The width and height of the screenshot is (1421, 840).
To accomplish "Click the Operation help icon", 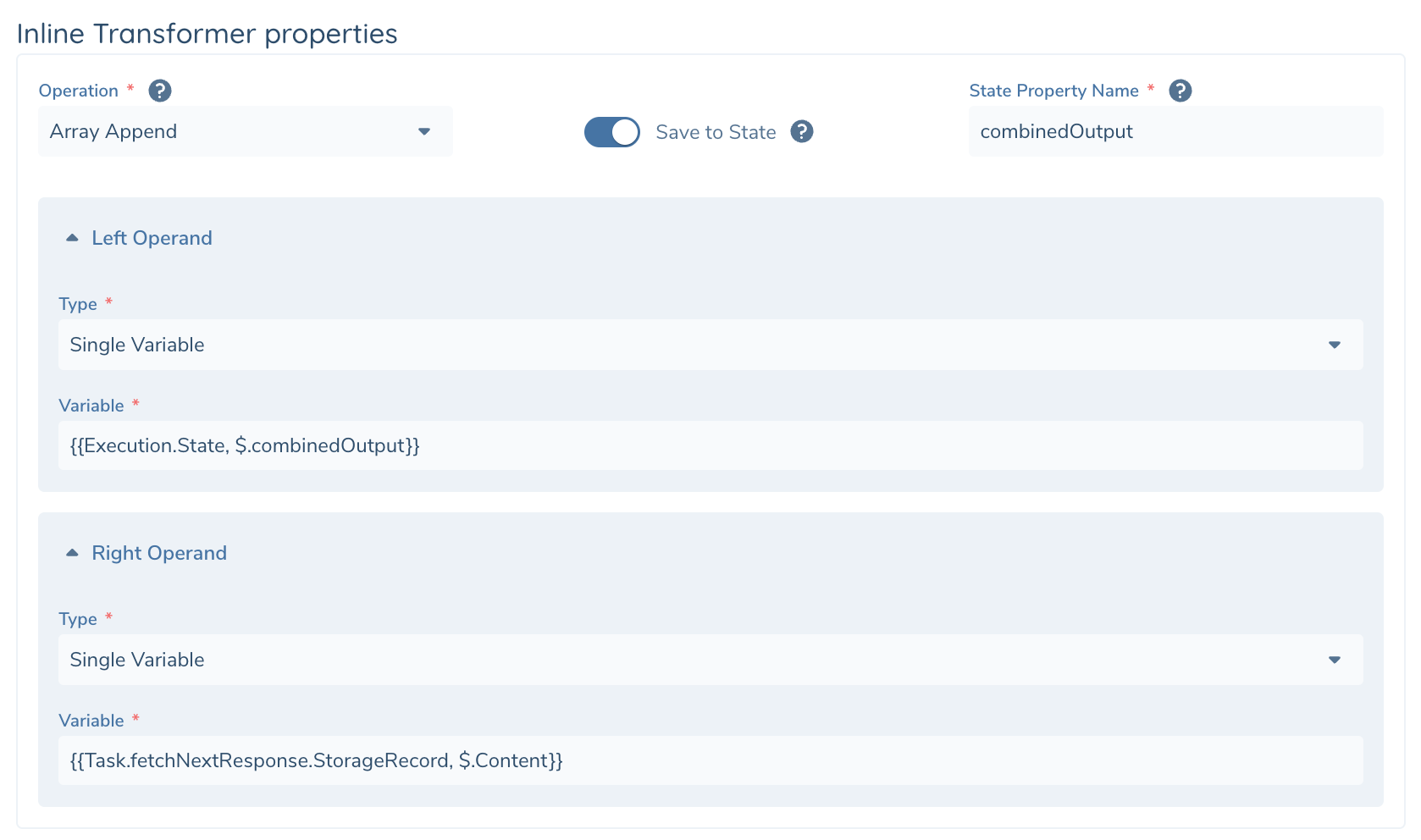I will 161,90.
